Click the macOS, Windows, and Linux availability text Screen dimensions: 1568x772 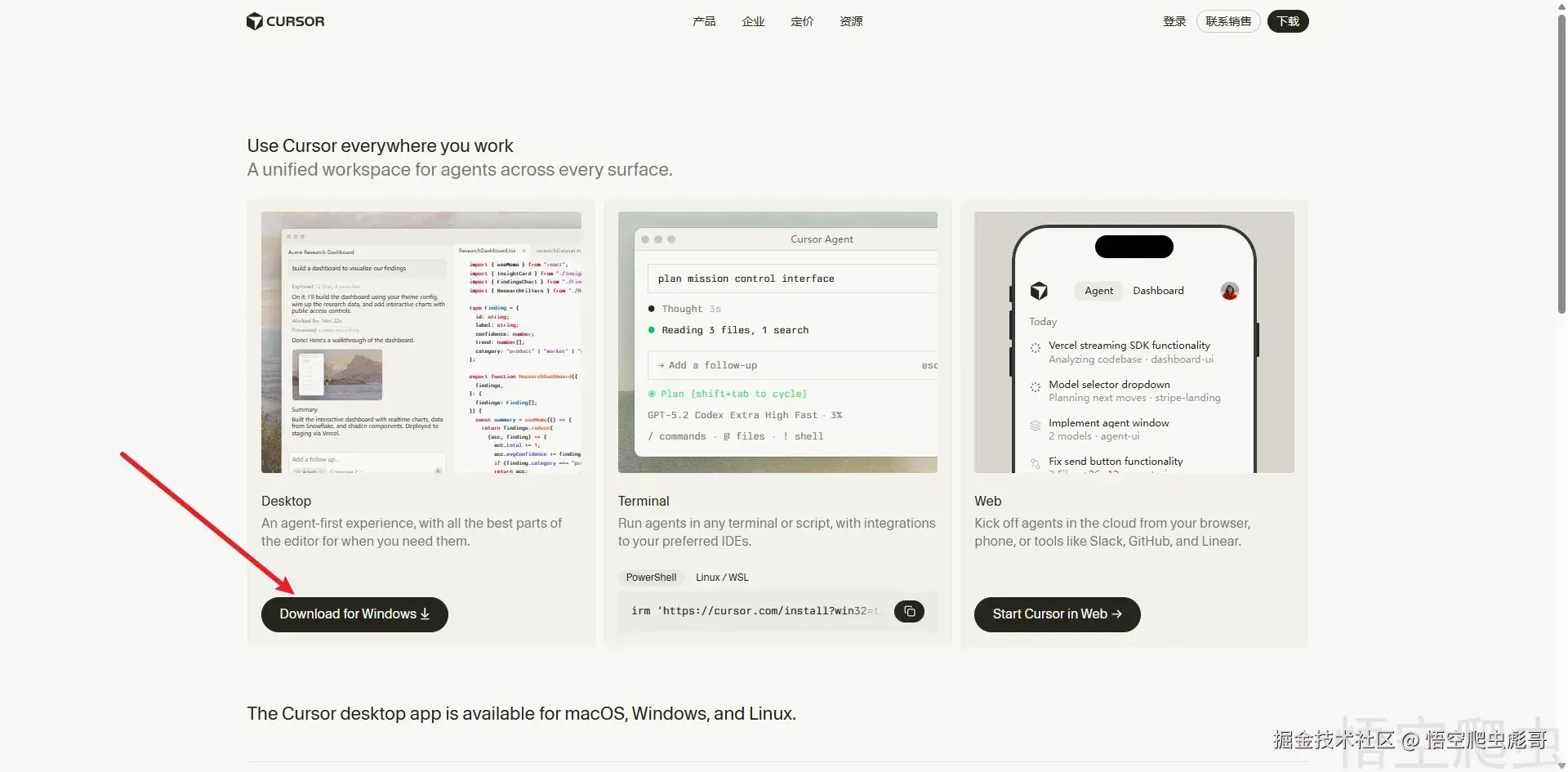pos(521,714)
